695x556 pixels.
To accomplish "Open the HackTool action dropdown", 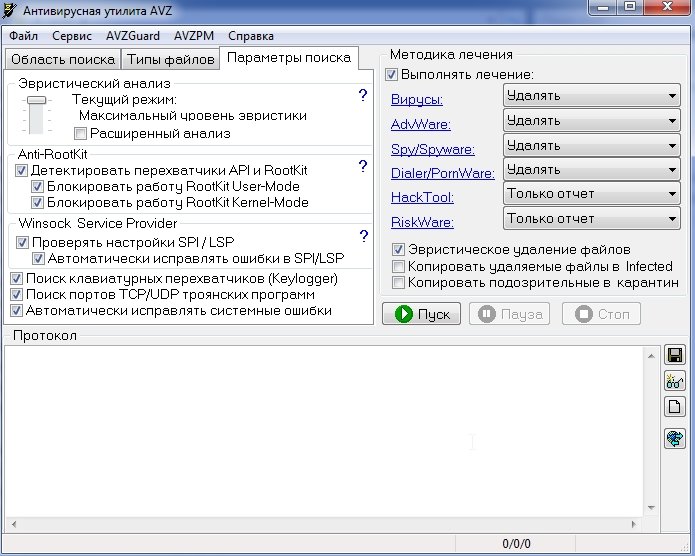I will click(x=591, y=193).
